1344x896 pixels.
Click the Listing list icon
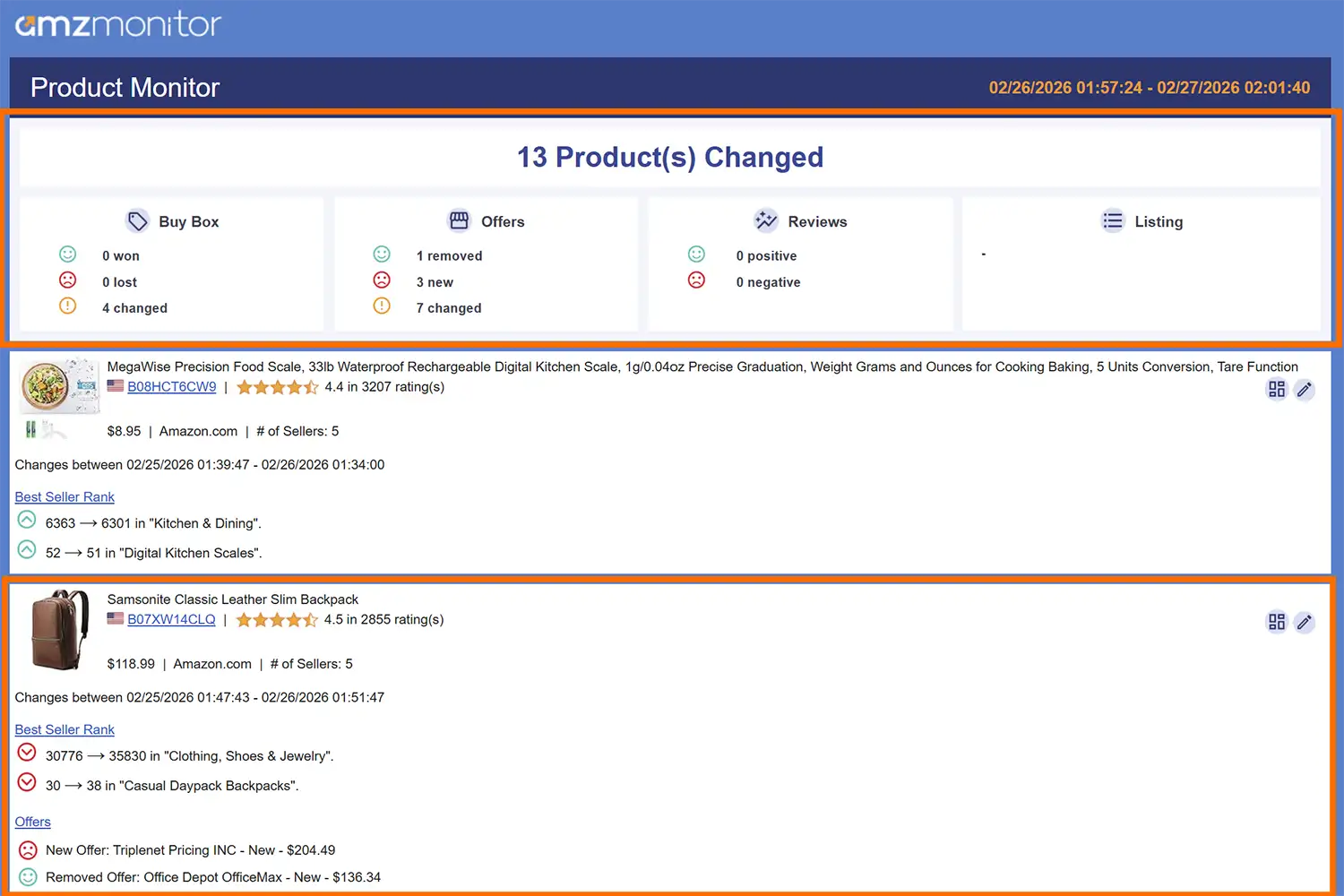coord(1112,220)
